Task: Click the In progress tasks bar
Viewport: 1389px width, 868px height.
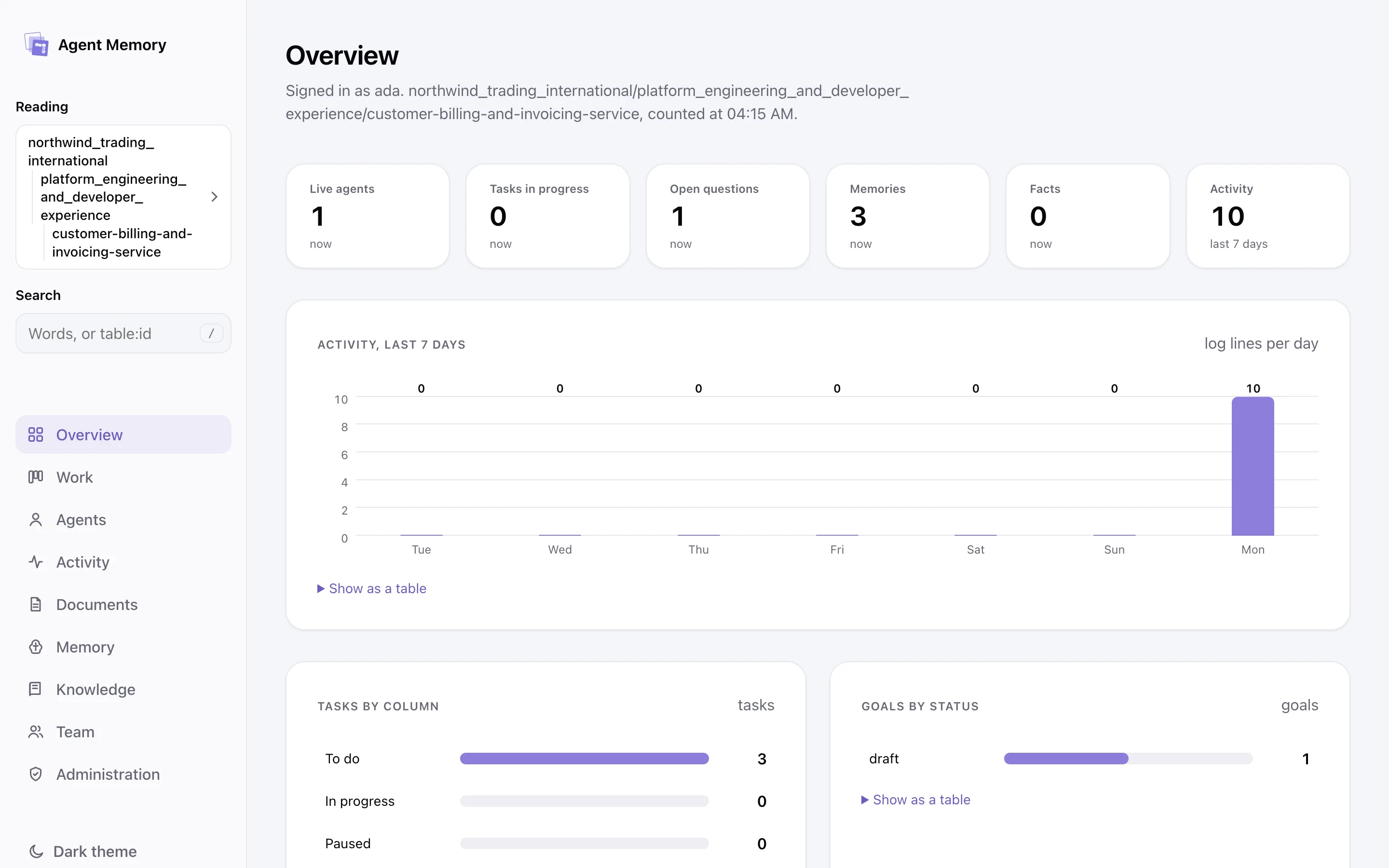Action: click(x=585, y=801)
